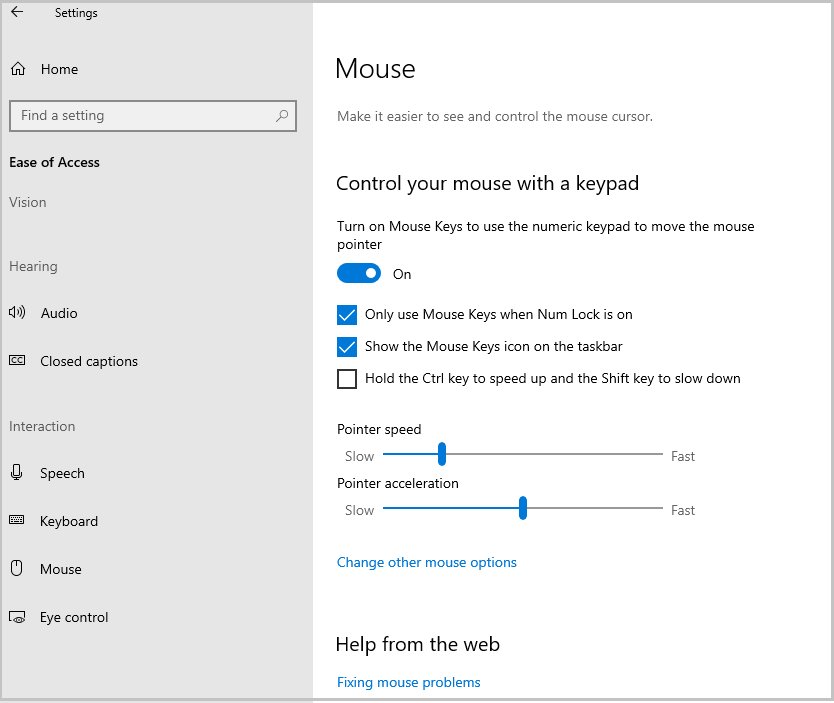The height and width of the screenshot is (703, 834).
Task: Turn off the Mouse Keys toggle
Action: 359,273
